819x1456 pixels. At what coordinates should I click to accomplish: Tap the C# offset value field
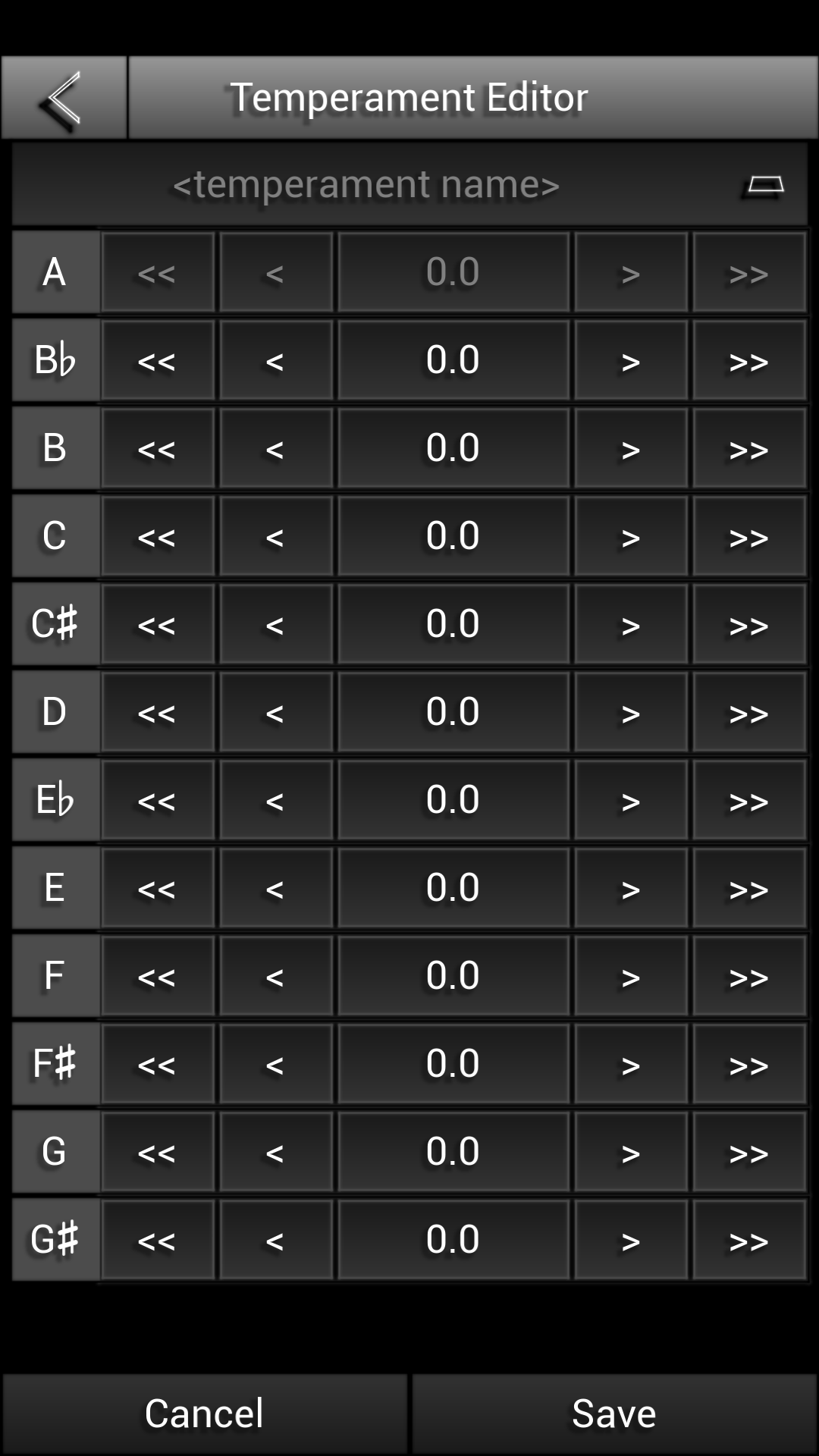point(453,624)
